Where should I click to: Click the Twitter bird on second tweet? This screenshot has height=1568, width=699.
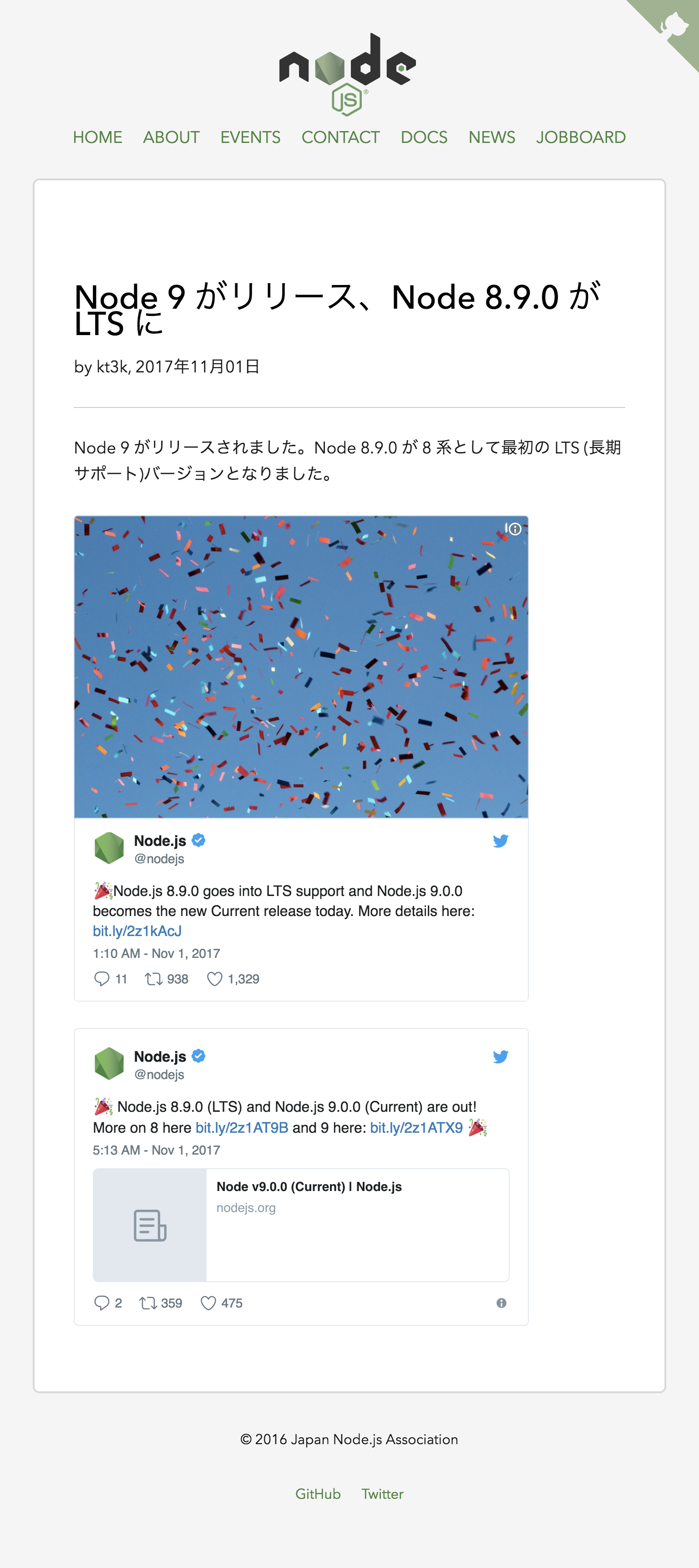pyautogui.click(x=500, y=1057)
